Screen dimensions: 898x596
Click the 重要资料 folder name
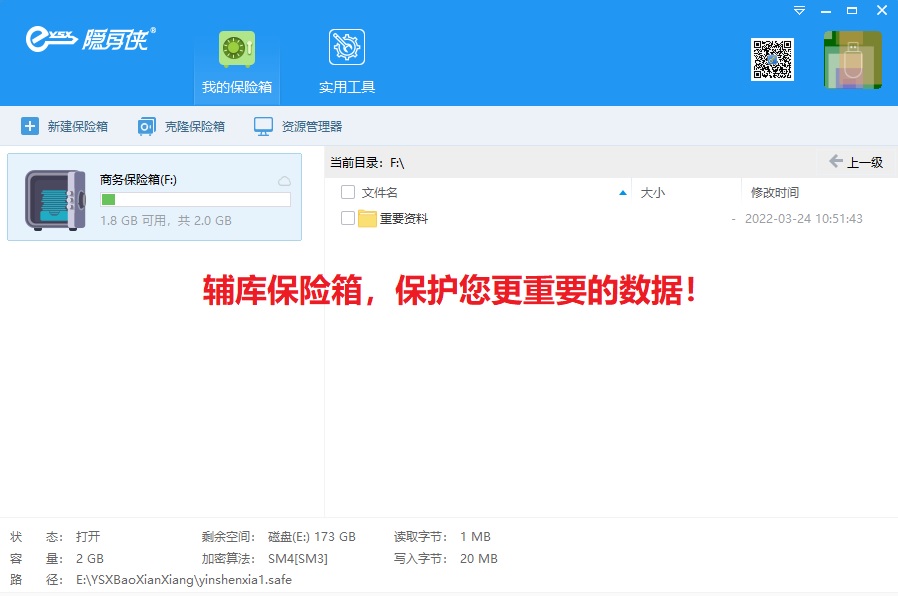(404, 218)
